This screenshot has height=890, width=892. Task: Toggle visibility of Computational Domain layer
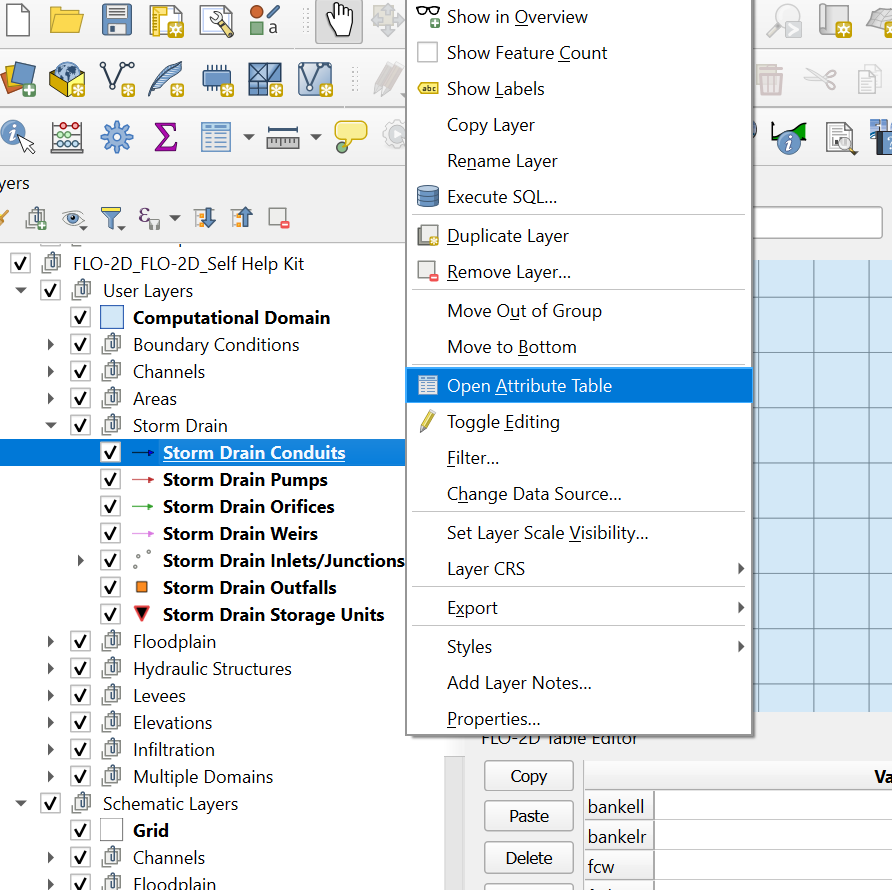pyautogui.click(x=81, y=318)
